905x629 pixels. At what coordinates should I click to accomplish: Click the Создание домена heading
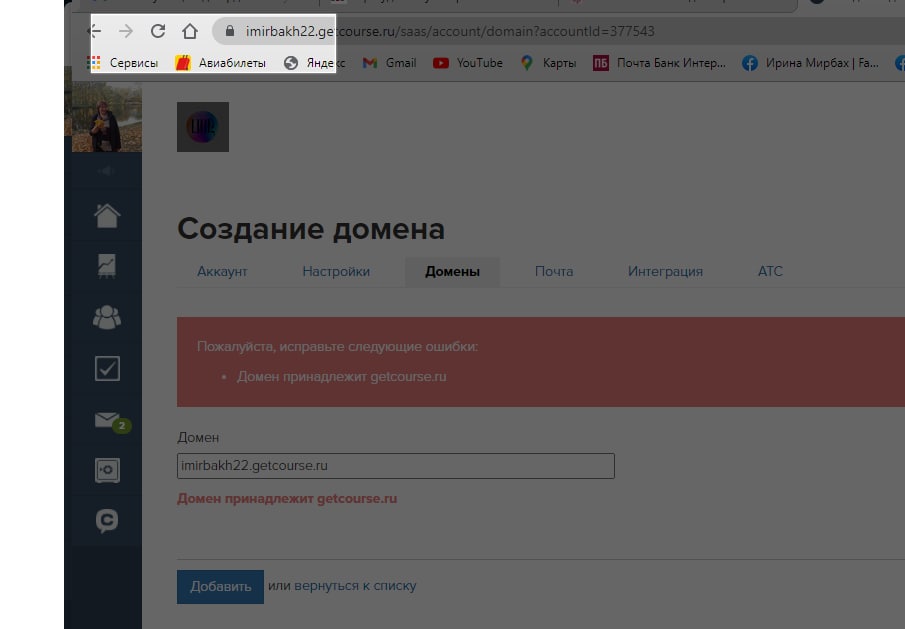pyautogui.click(x=311, y=229)
